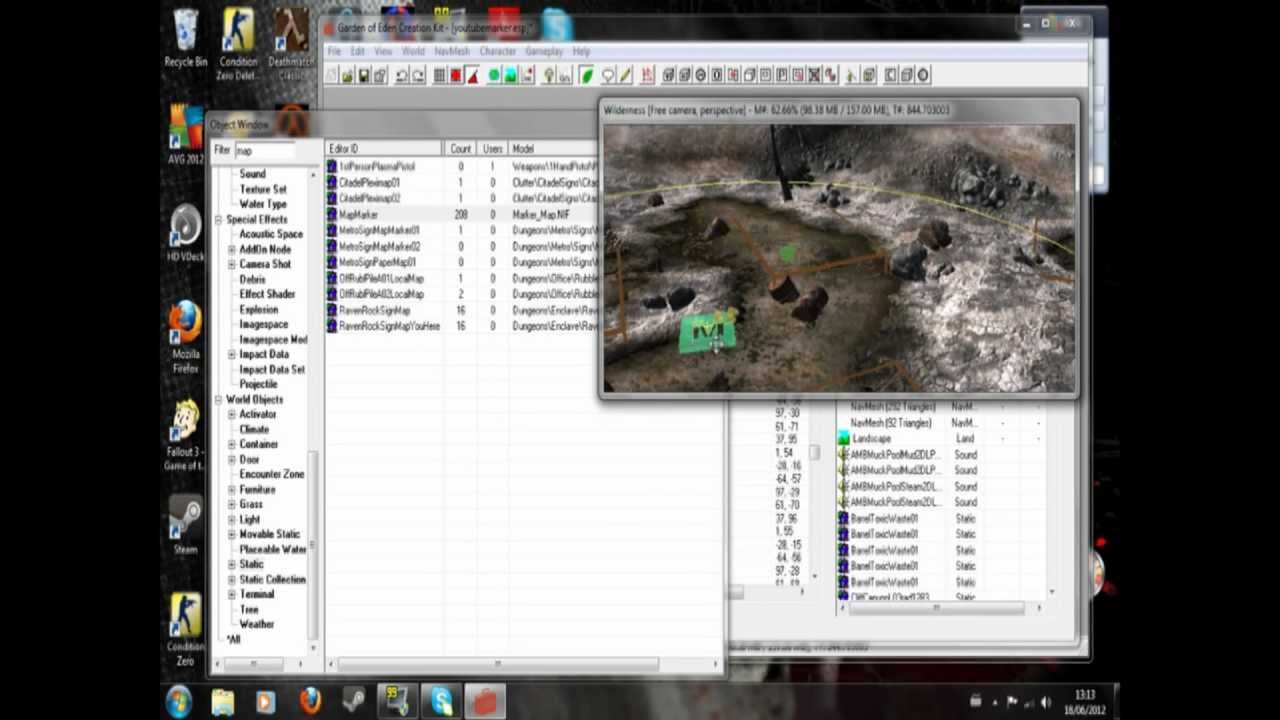This screenshot has height=720, width=1280.
Task: Click the green map marker in render window
Action: [x=708, y=333]
